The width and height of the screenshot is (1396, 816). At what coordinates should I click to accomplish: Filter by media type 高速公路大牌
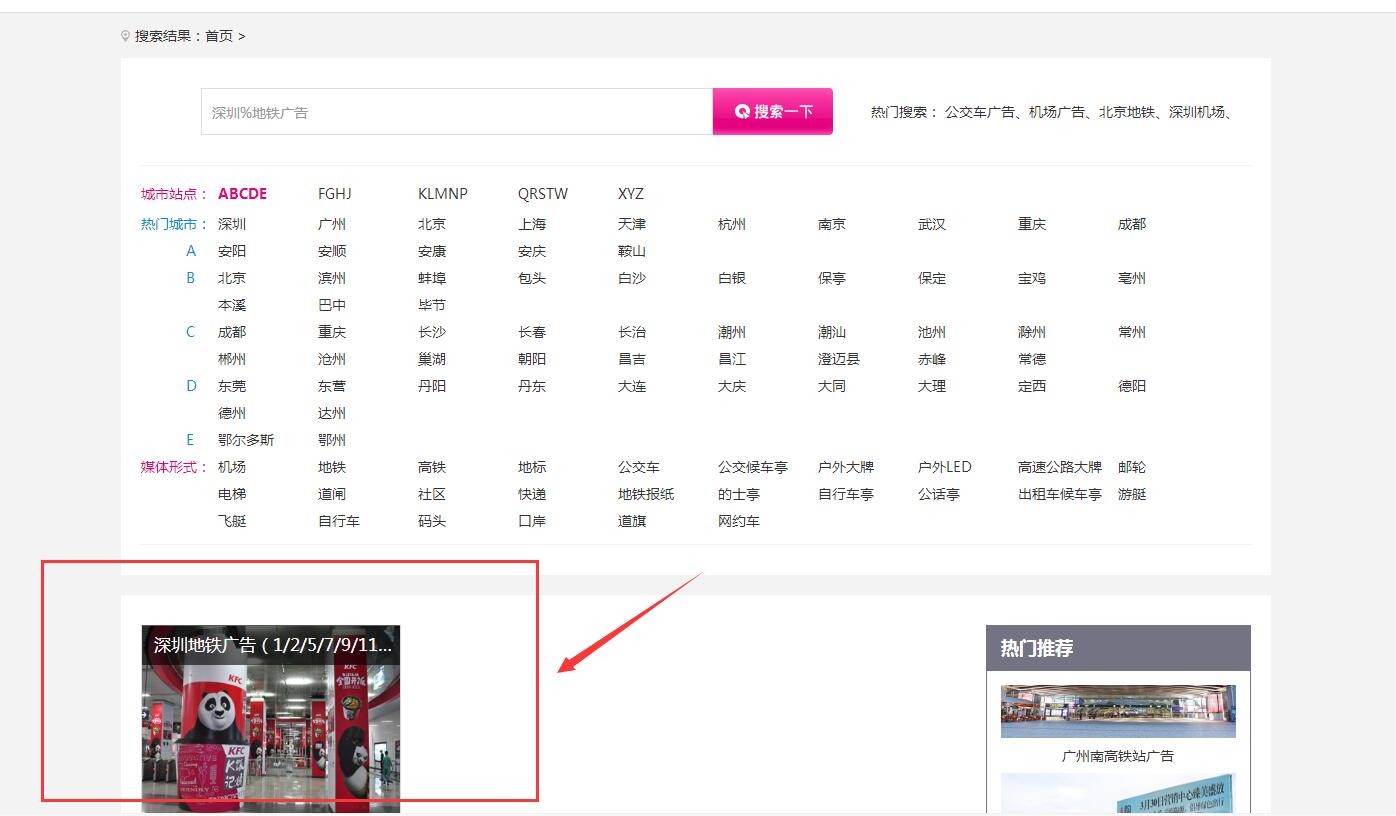(1060, 467)
